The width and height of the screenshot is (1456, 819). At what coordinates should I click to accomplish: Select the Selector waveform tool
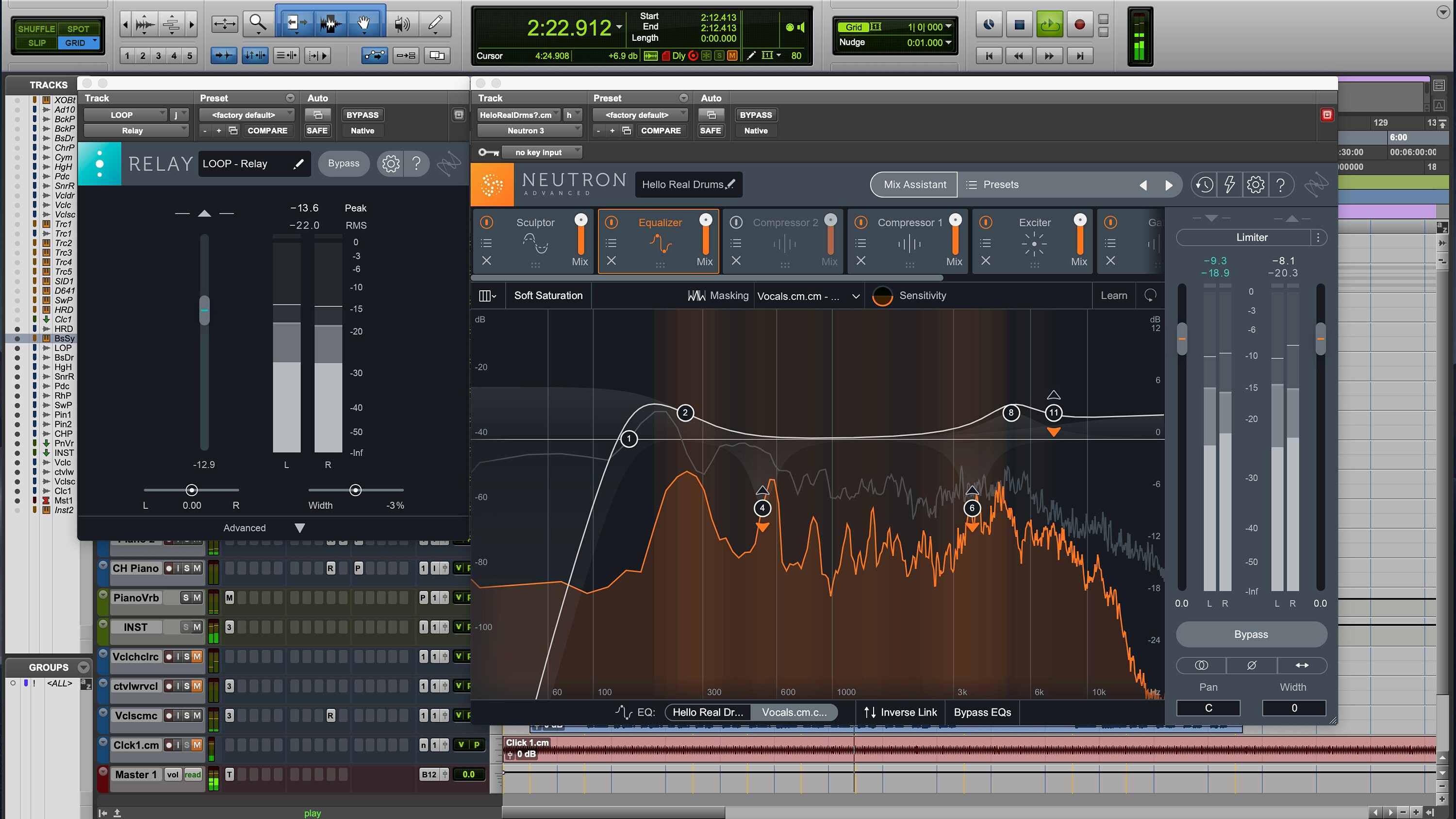coord(330,23)
